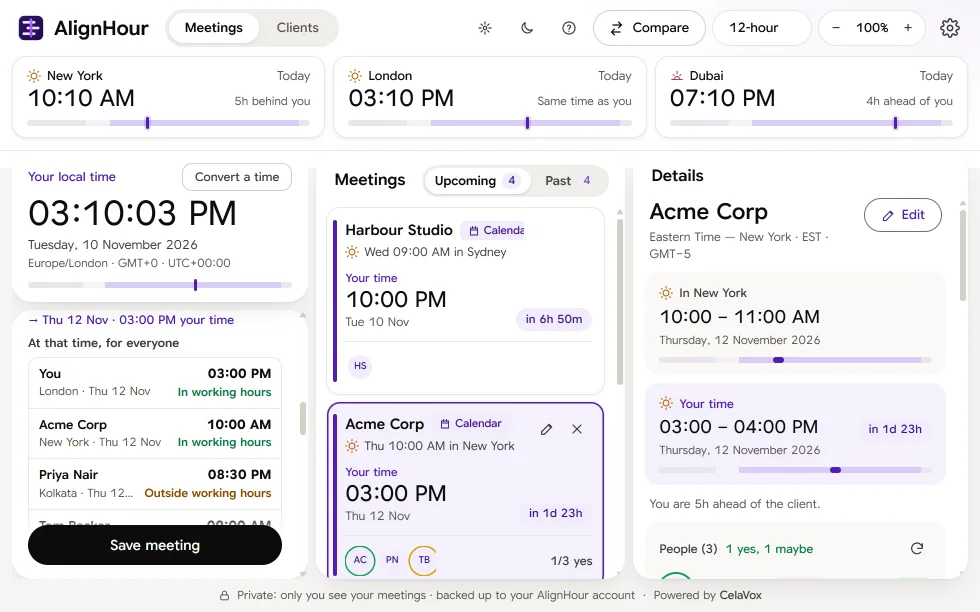Select the Upcoming meetings tab
Screen dimensions: 980x612
tap(476, 181)
